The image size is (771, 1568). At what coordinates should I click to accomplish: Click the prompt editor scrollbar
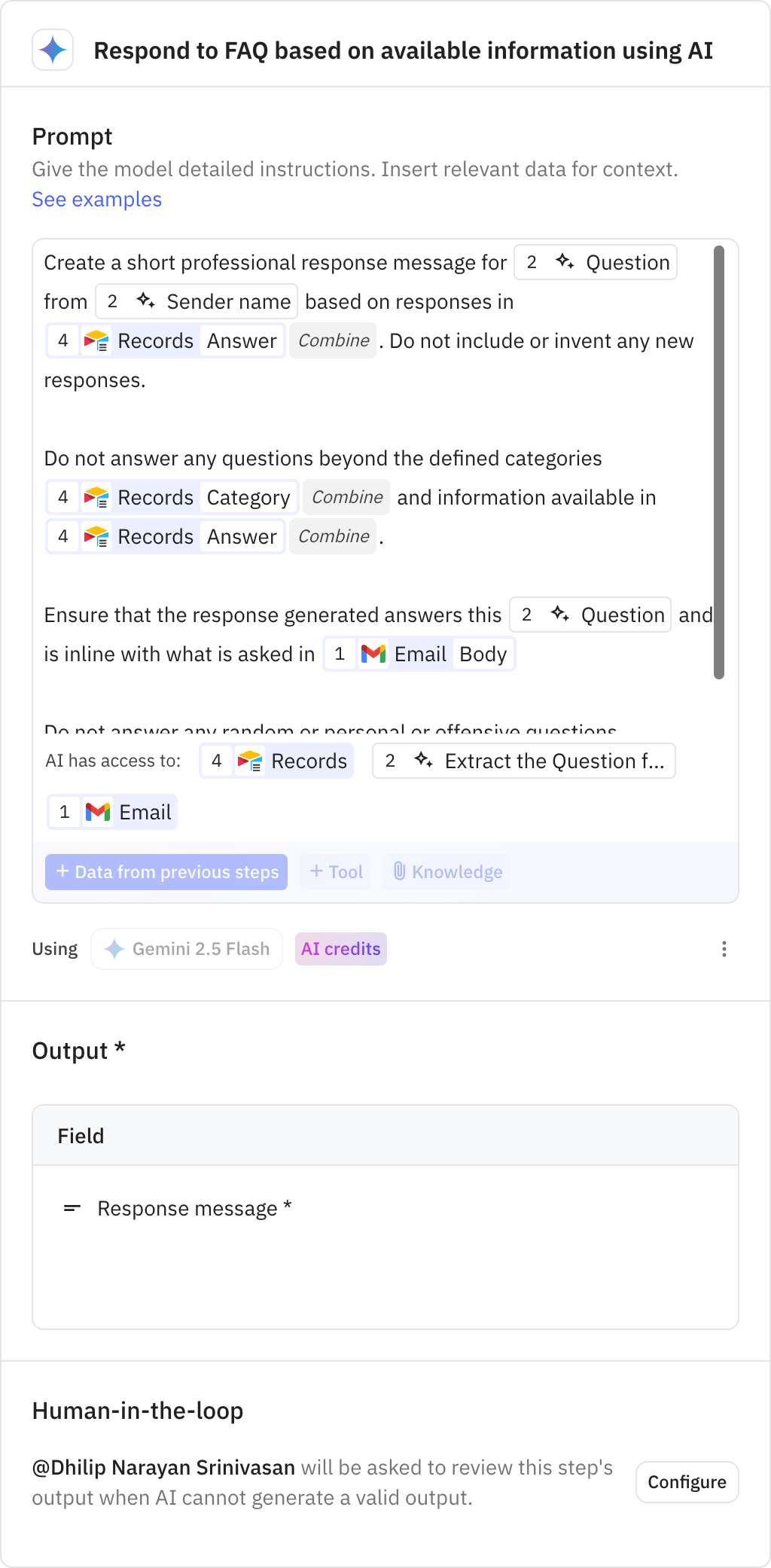719,462
